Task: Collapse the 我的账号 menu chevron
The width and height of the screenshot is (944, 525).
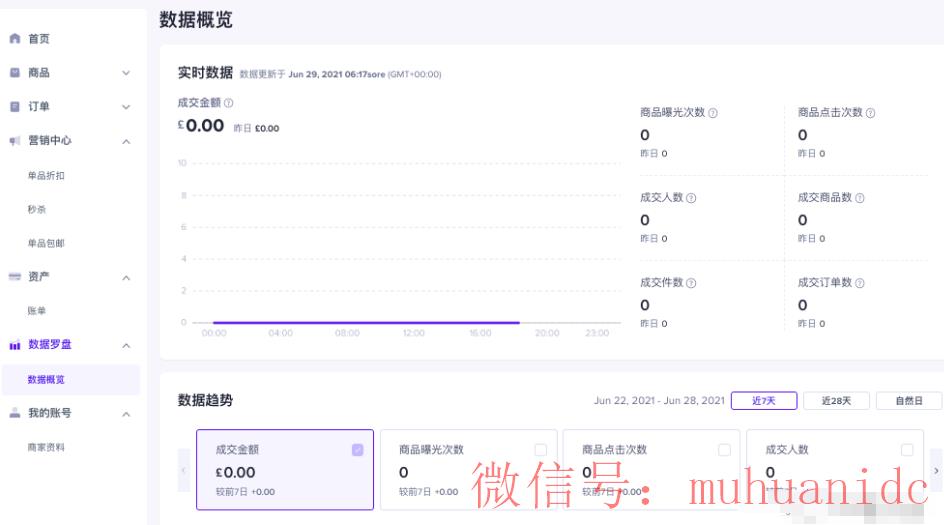Action: 126,414
